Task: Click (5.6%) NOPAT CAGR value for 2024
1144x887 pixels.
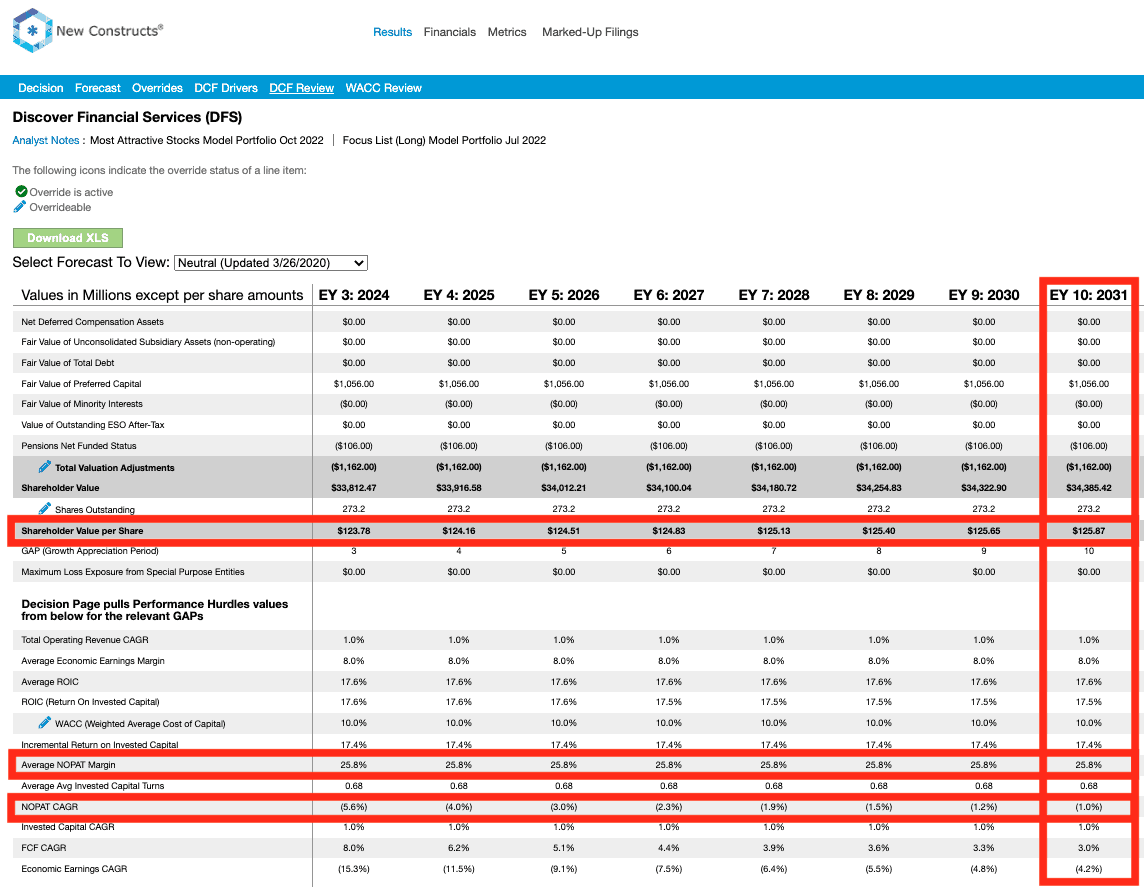Action: [354, 807]
